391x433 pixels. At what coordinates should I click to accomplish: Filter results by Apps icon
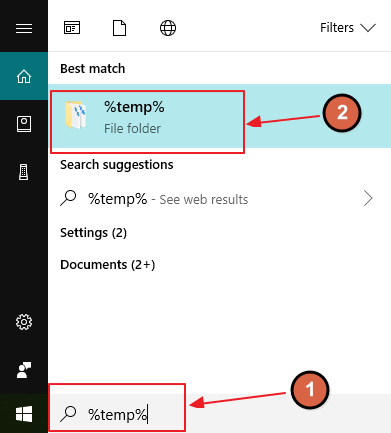pos(72,28)
